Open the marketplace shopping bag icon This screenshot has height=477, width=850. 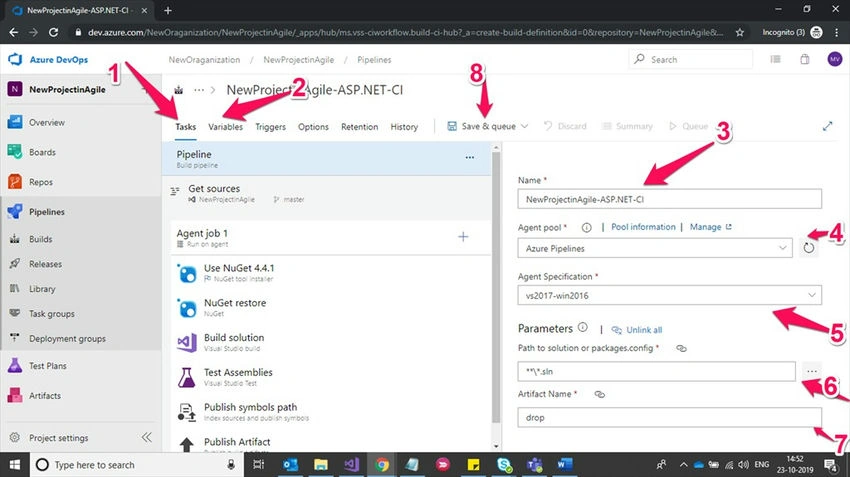point(804,60)
